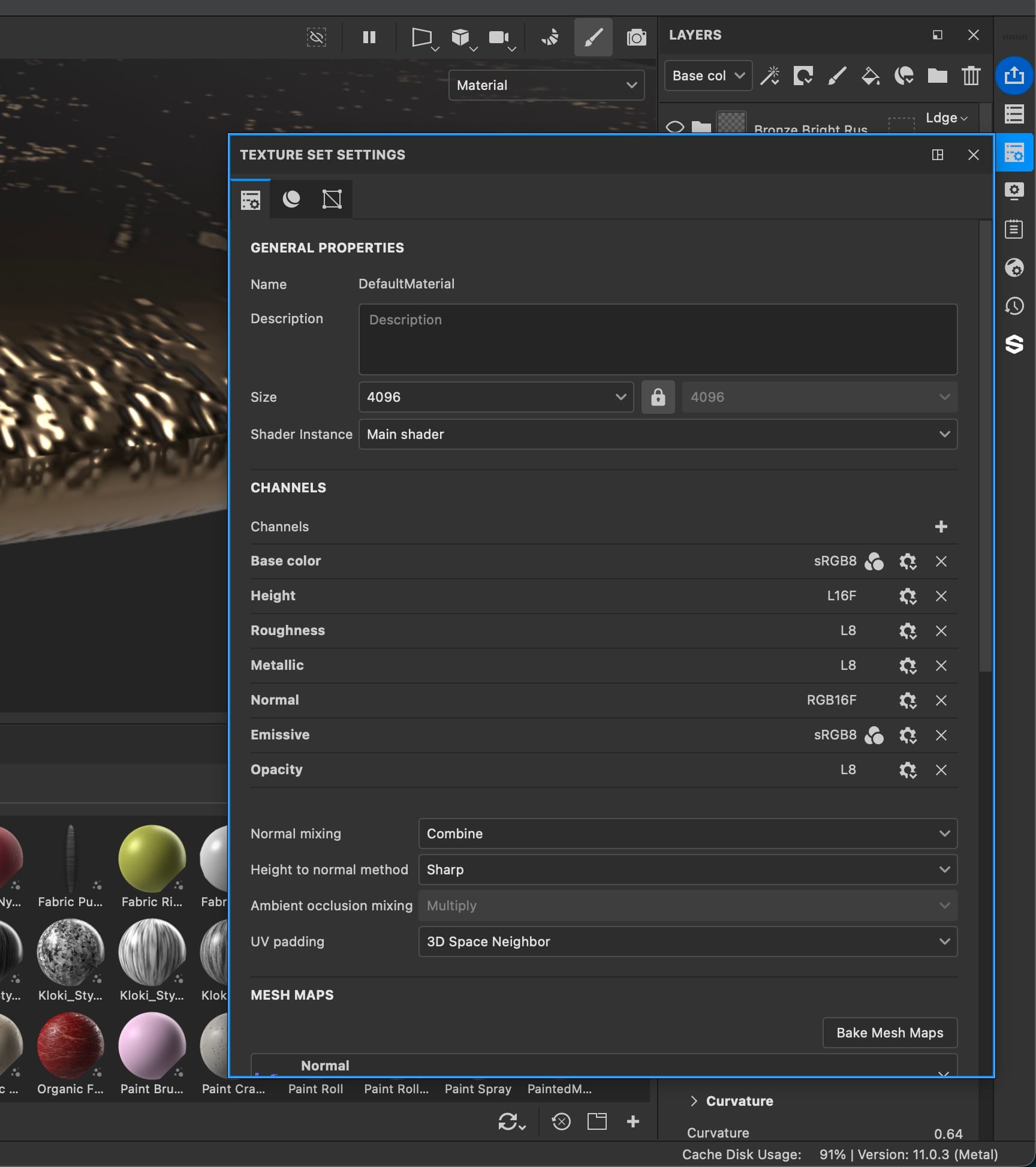Toggle the masked selection visibility icon in the toolbar
Image resolution: width=1036 pixels, height=1167 pixels.
point(316,37)
